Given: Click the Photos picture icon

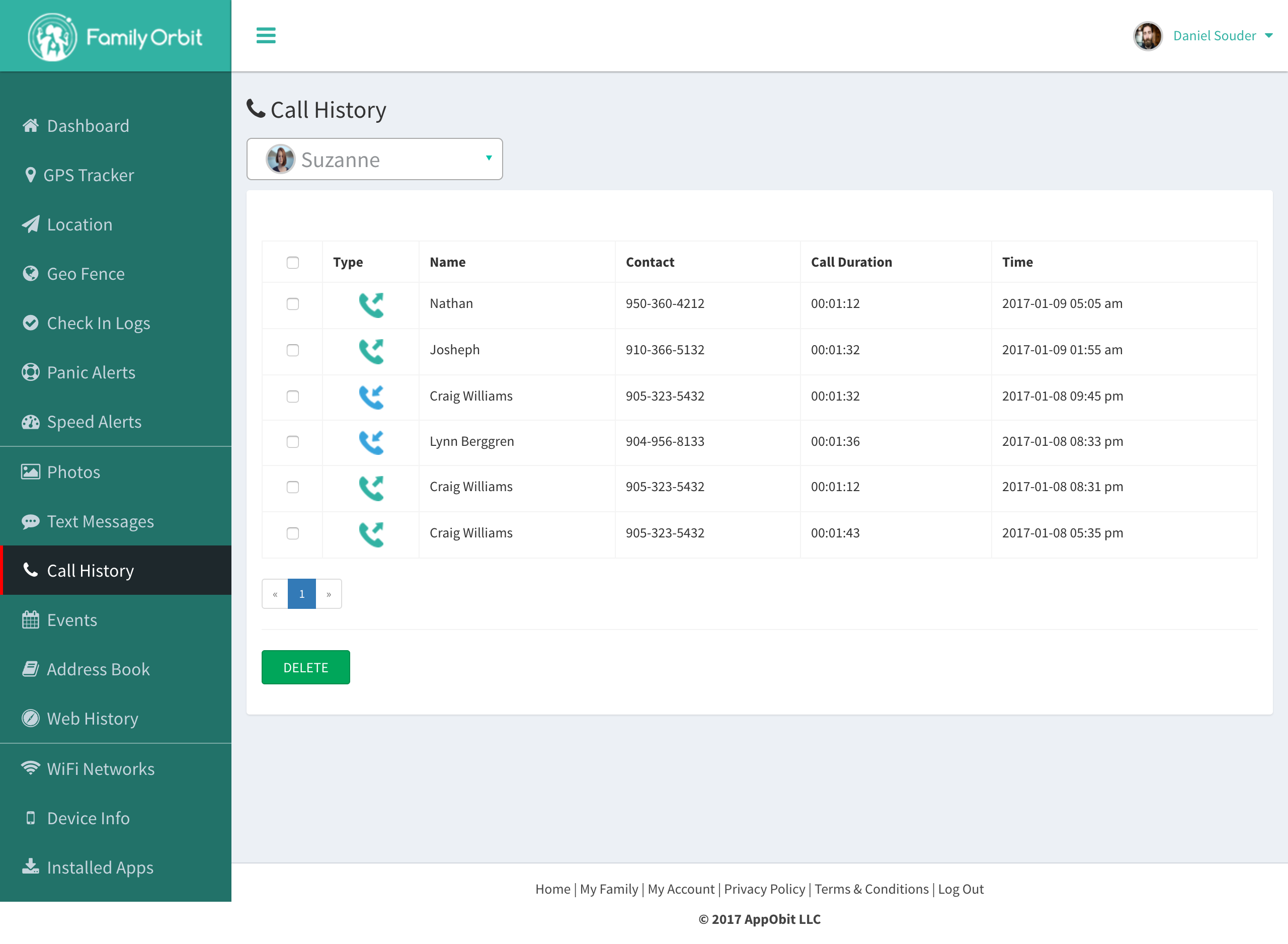Looking at the screenshot, I should 30,471.
